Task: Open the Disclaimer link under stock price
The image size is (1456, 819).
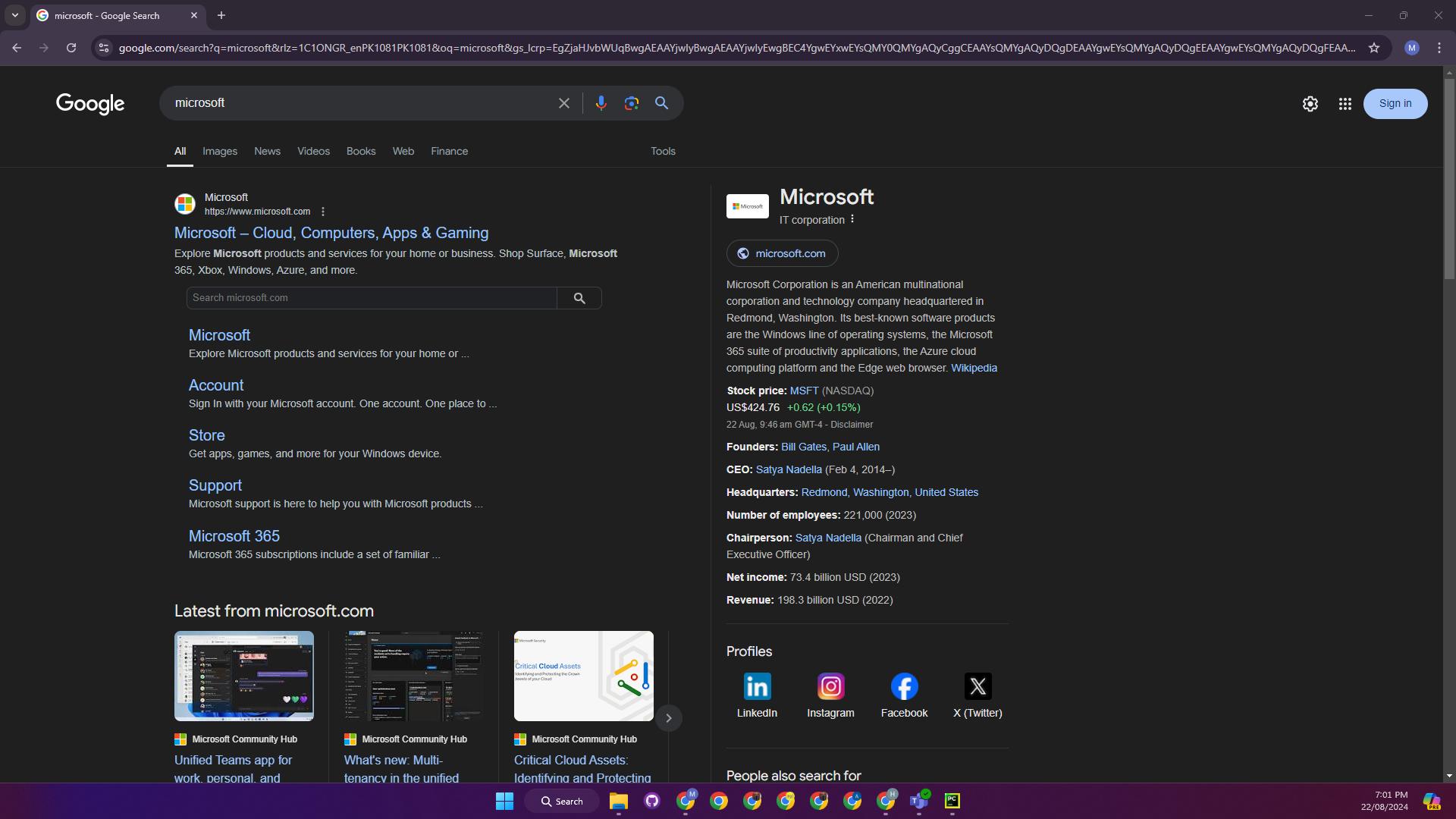Action: click(x=852, y=425)
